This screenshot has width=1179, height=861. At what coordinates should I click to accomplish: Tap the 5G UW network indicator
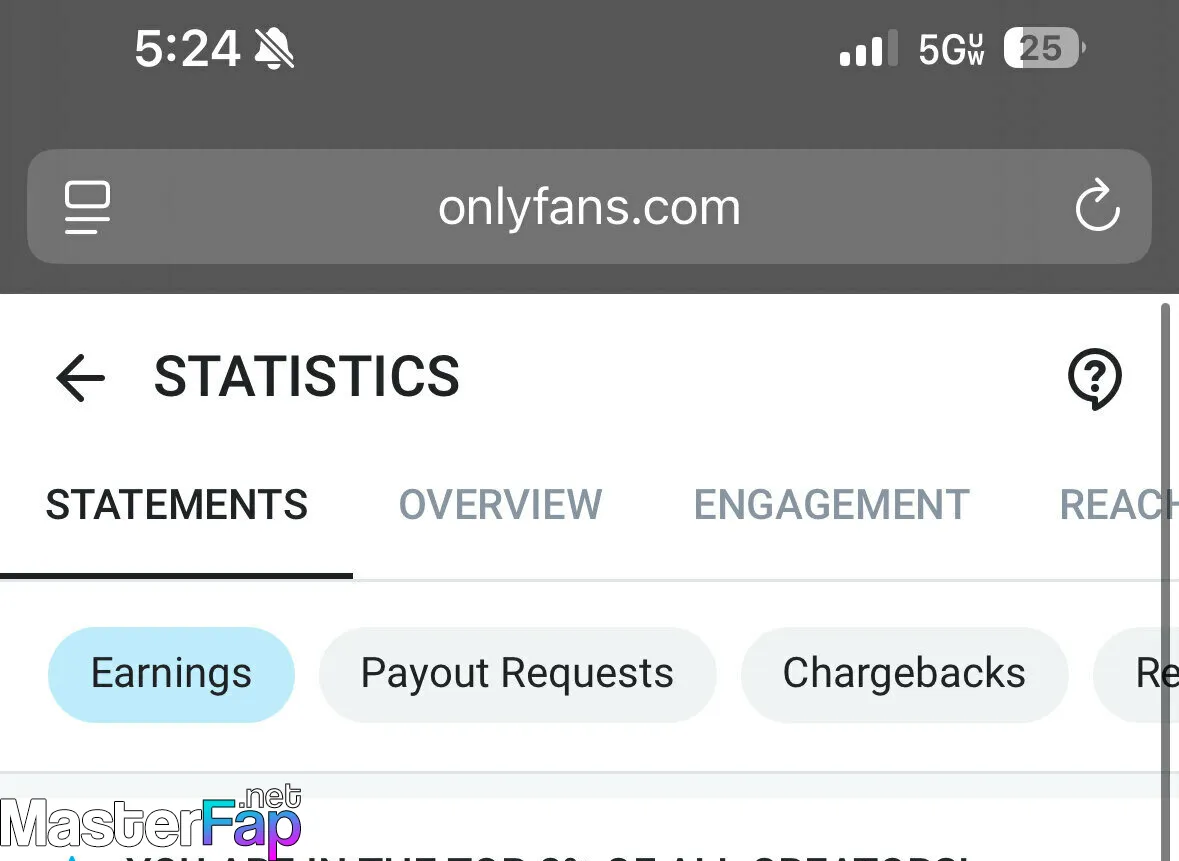coord(951,48)
